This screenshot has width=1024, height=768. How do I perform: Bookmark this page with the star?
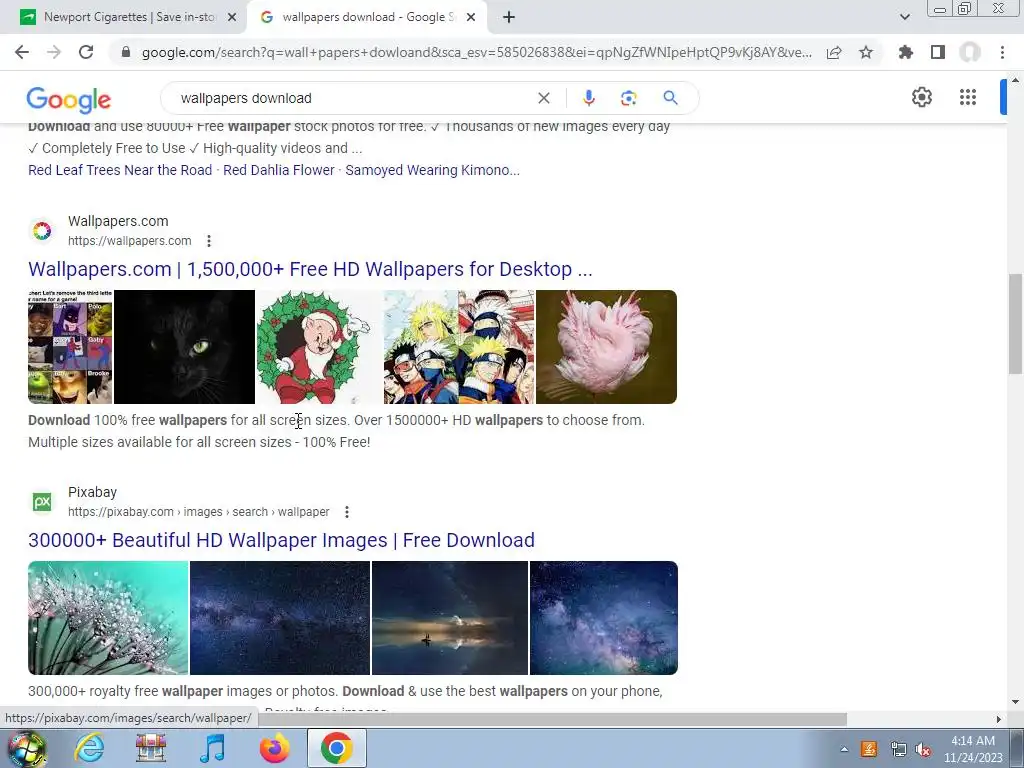[866, 52]
